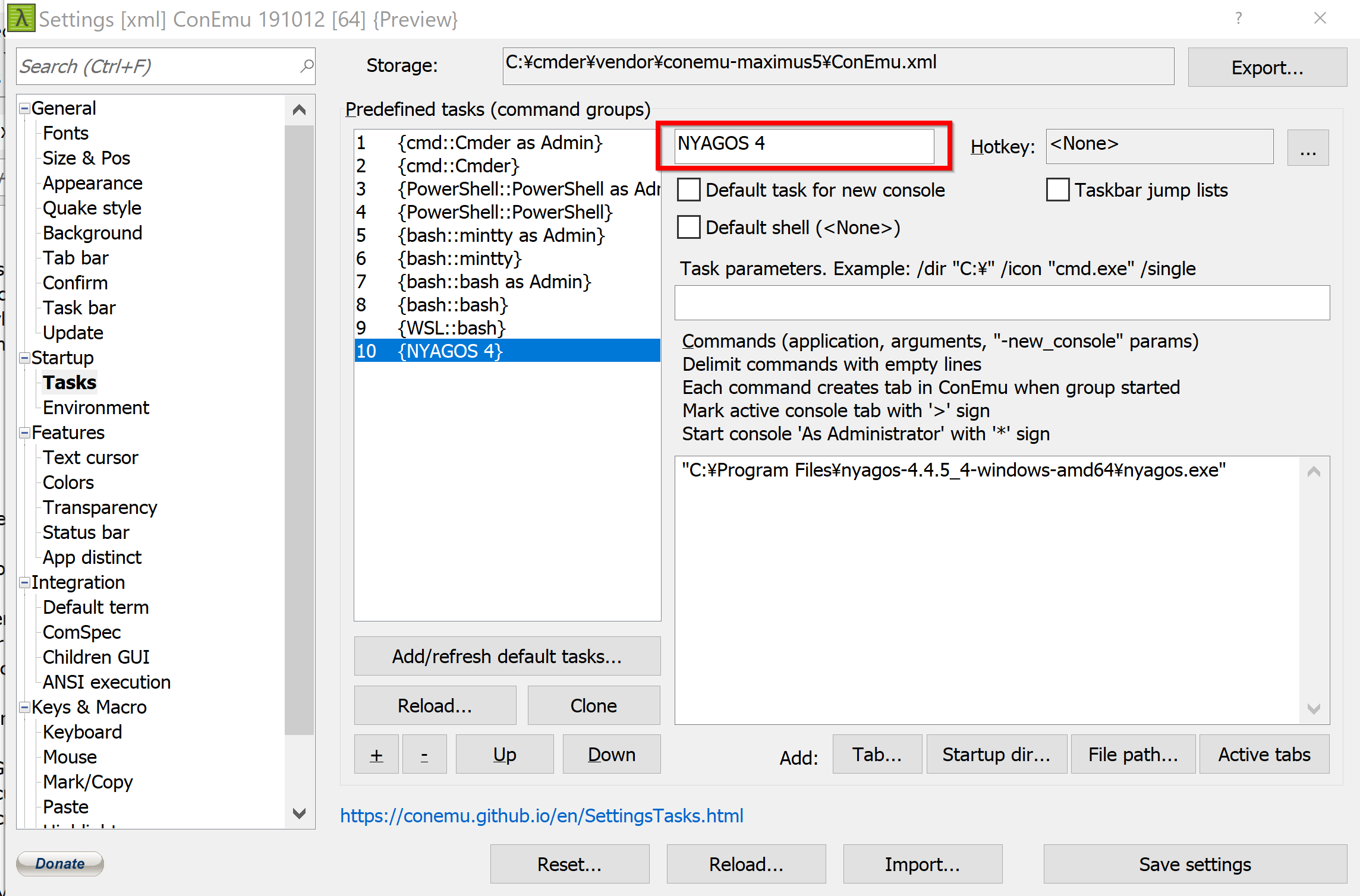Add new task with plus button
The height and width of the screenshot is (896, 1360).
(x=376, y=754)
